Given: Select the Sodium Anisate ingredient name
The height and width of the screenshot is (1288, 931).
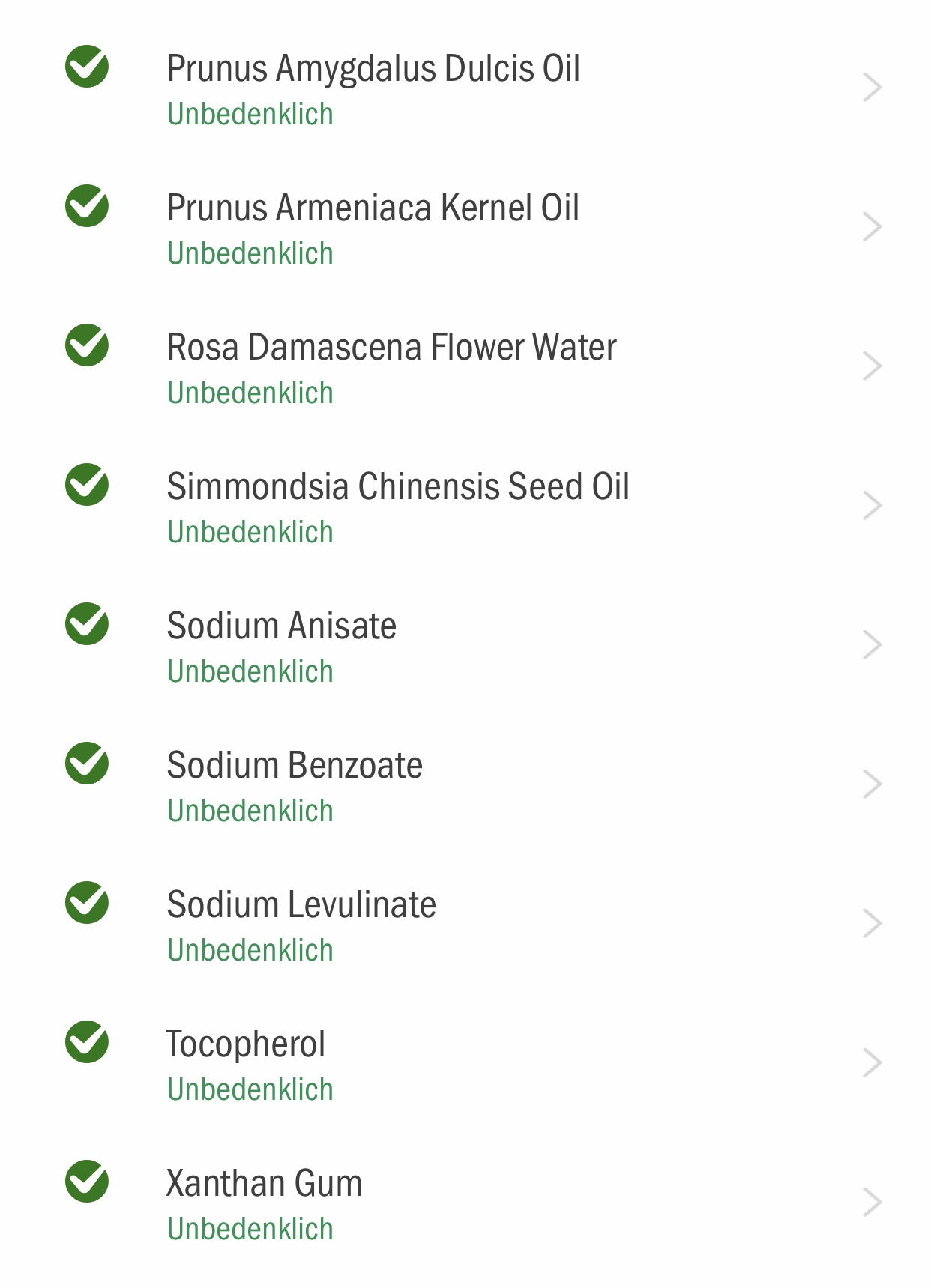Looking at the screenshot, I should click(282, 626).
